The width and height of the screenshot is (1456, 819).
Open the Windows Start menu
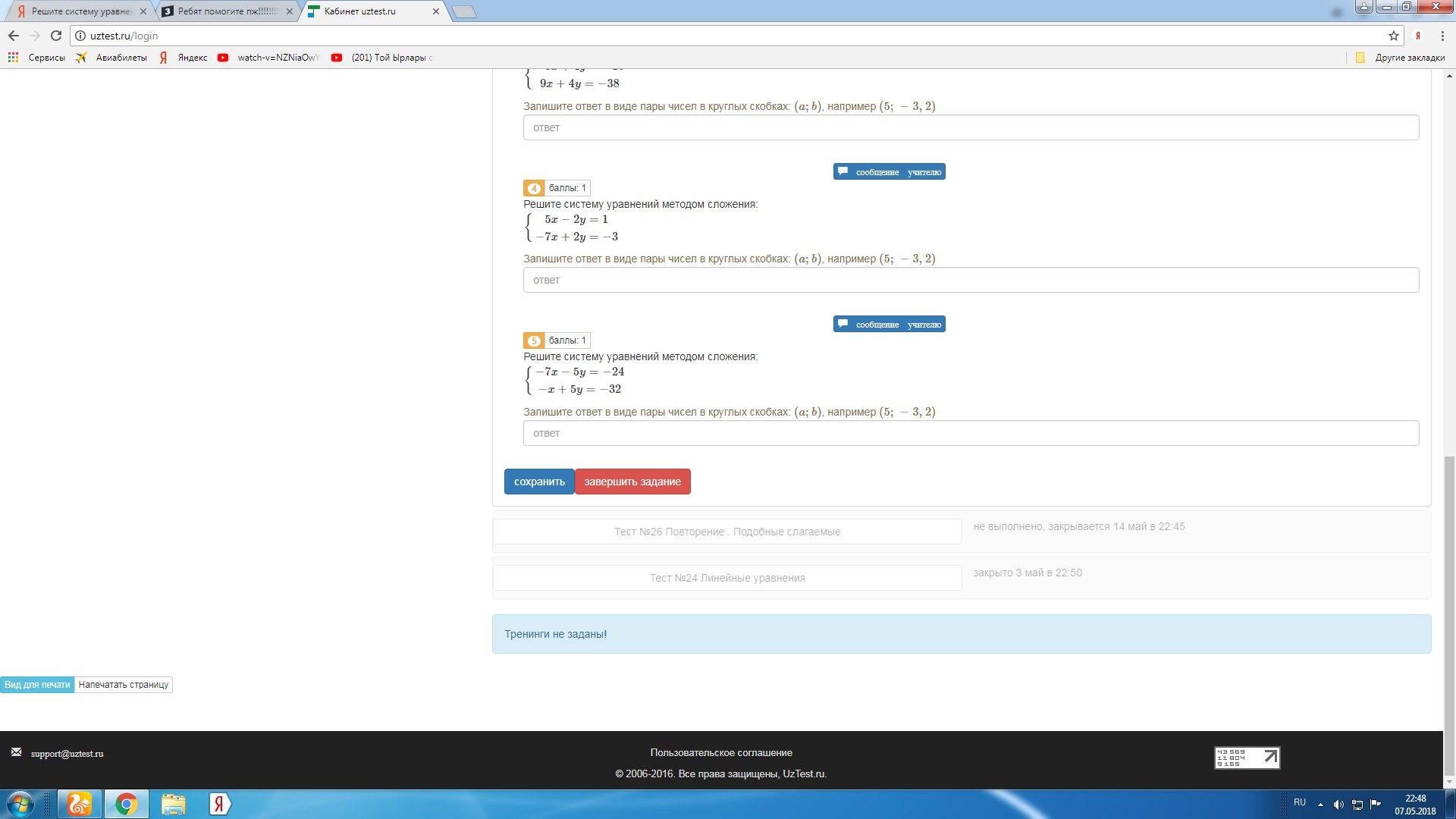[x=20, y=804]
